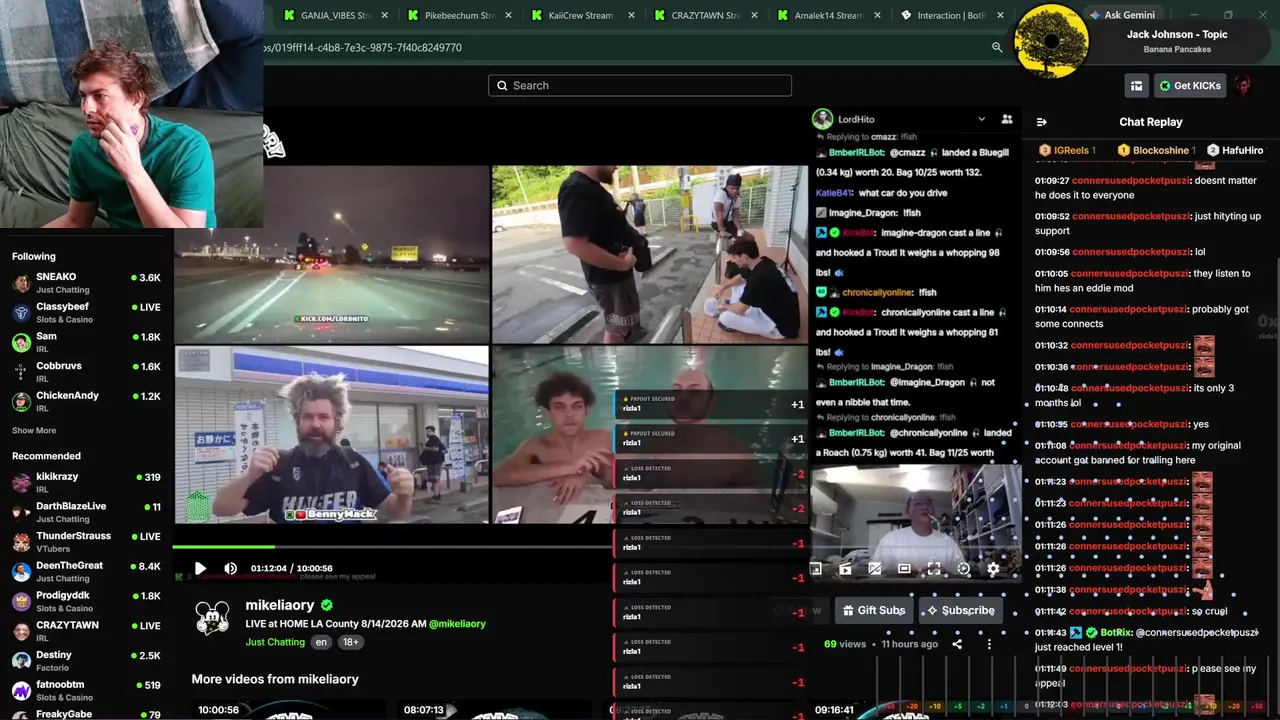Click the @mikeliaory mention link
Viewport: 1280px width, 720px height.
point(457,624)
